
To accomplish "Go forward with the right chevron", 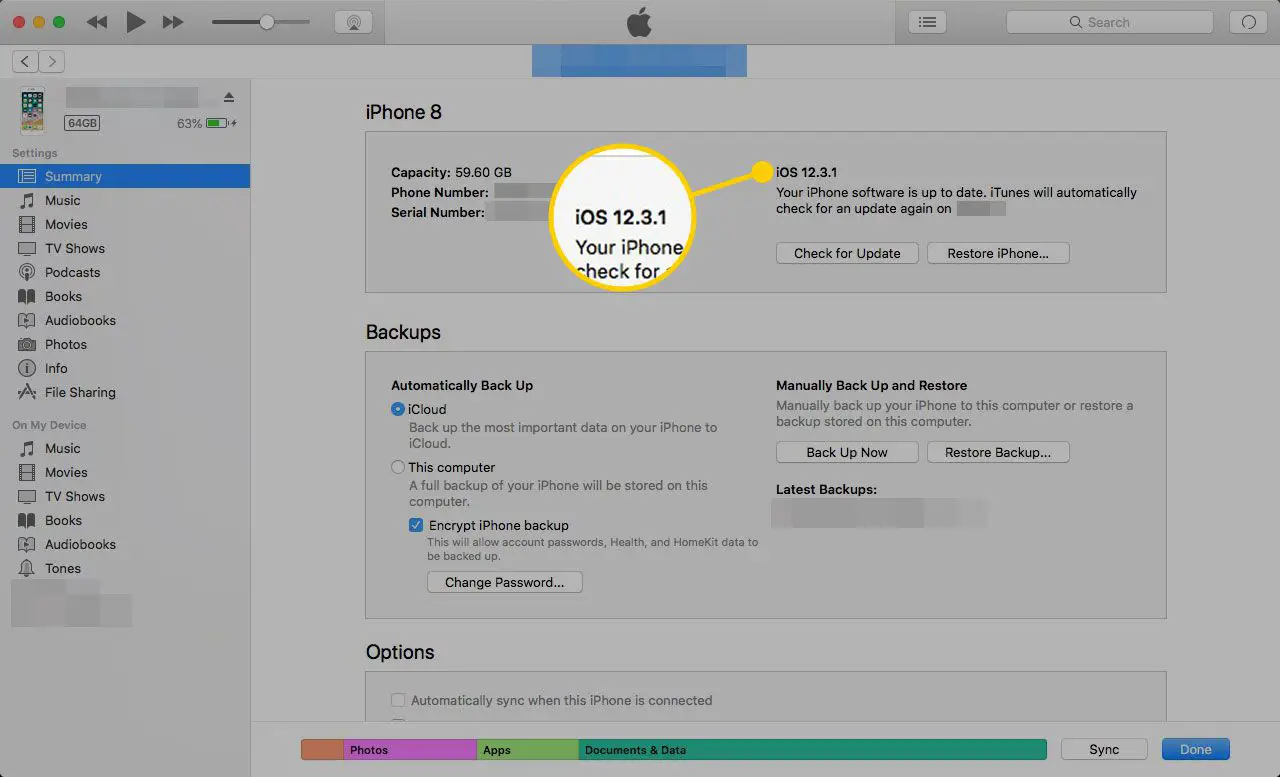I will [51, 62].
